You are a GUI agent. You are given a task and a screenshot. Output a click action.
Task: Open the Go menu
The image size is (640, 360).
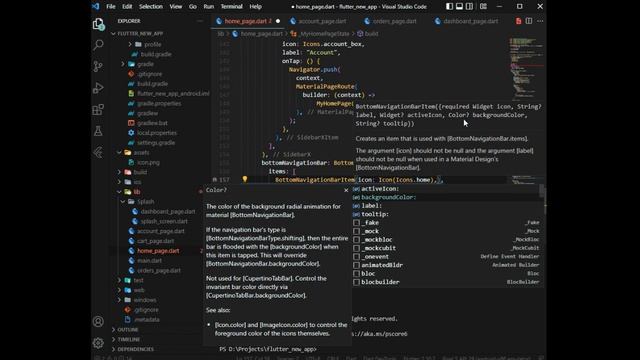tap(193, 7)
